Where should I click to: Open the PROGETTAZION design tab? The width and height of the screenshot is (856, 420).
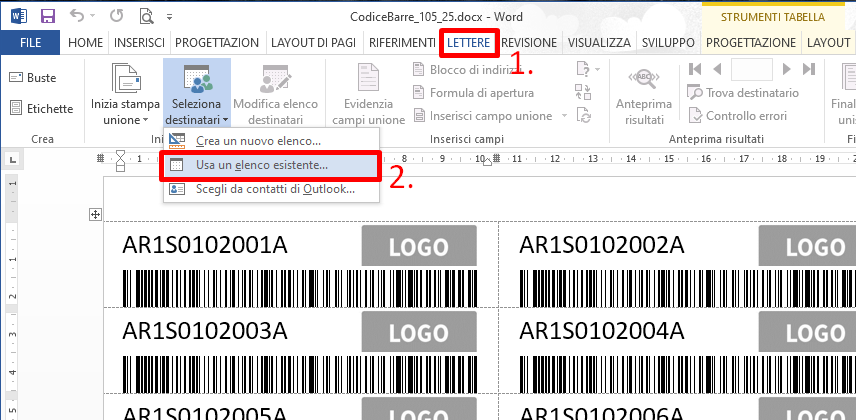tap(217, 43)
